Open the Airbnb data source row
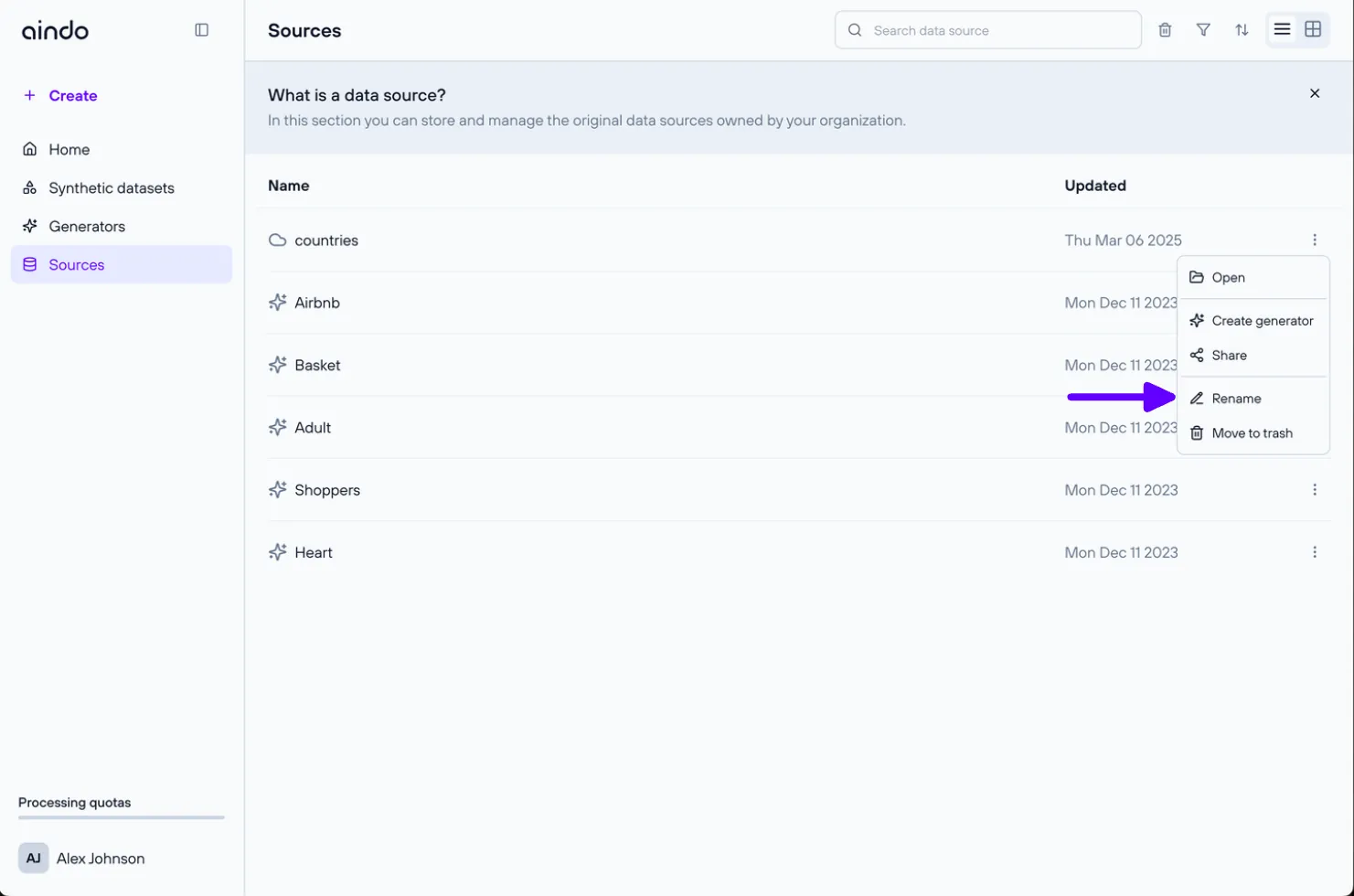This screenshot has width=1354, height=896. point(317,303)
